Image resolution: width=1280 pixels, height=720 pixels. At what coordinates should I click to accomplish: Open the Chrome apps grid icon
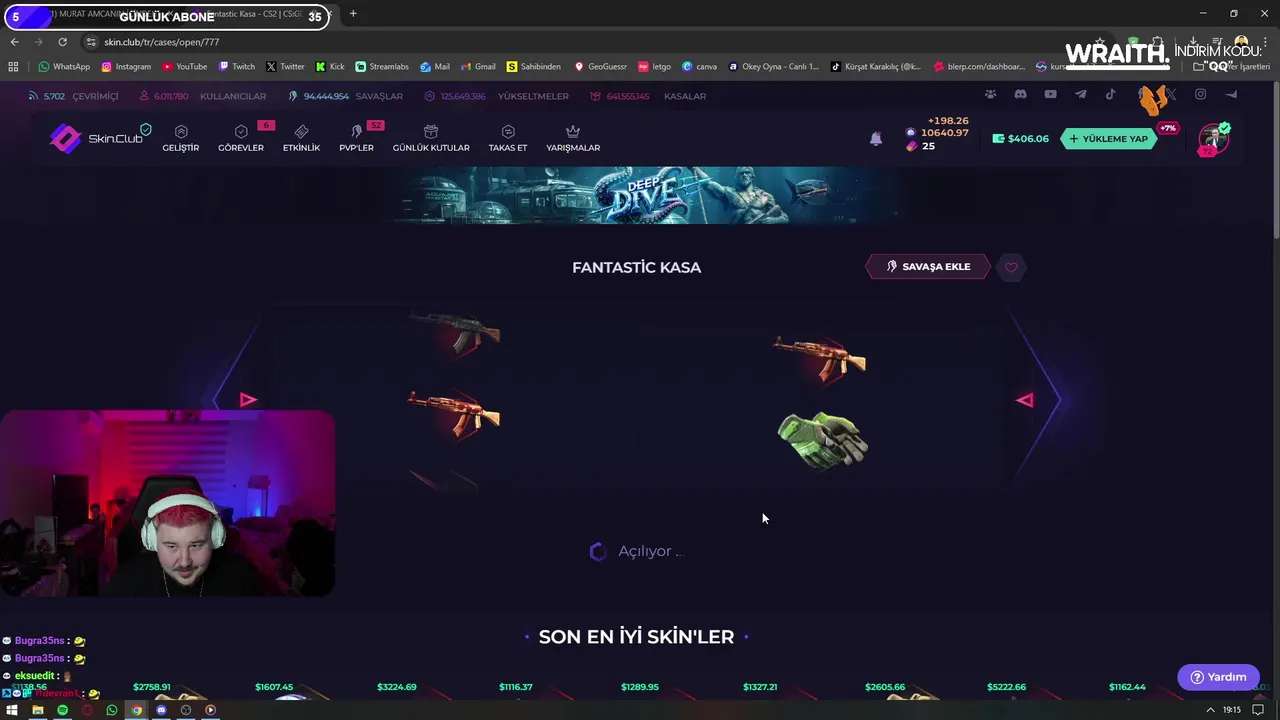coord(13,67)
